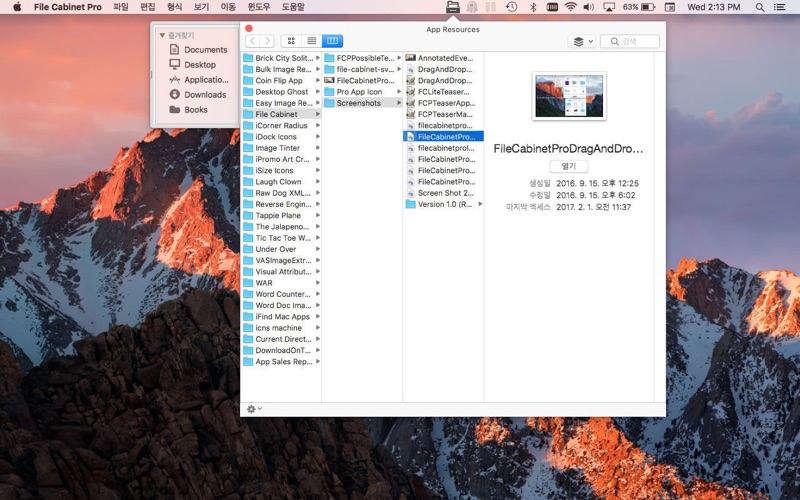
Task: Select the Laugh Clown folder
Action: (x=281, y=182)
